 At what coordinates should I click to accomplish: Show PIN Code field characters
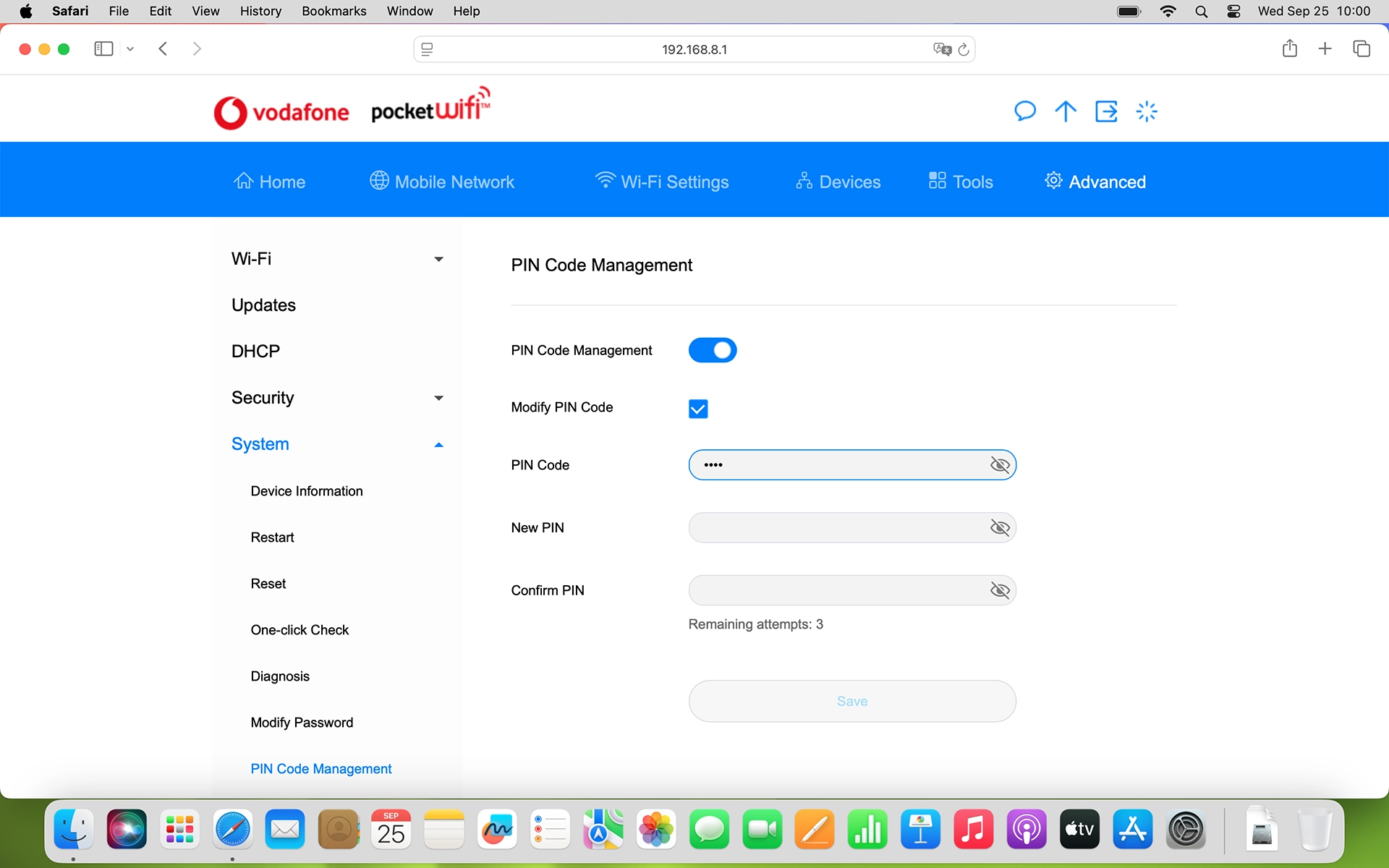(999, 465)
